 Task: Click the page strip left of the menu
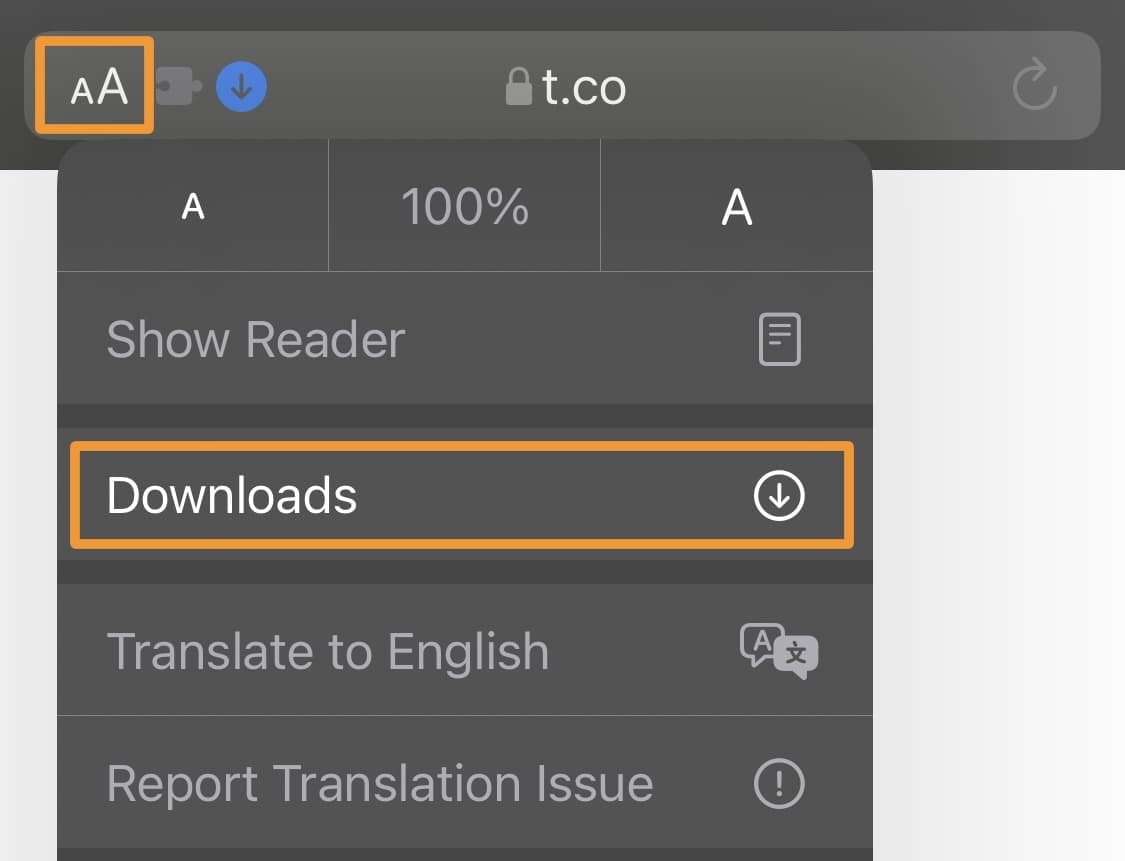28,500
